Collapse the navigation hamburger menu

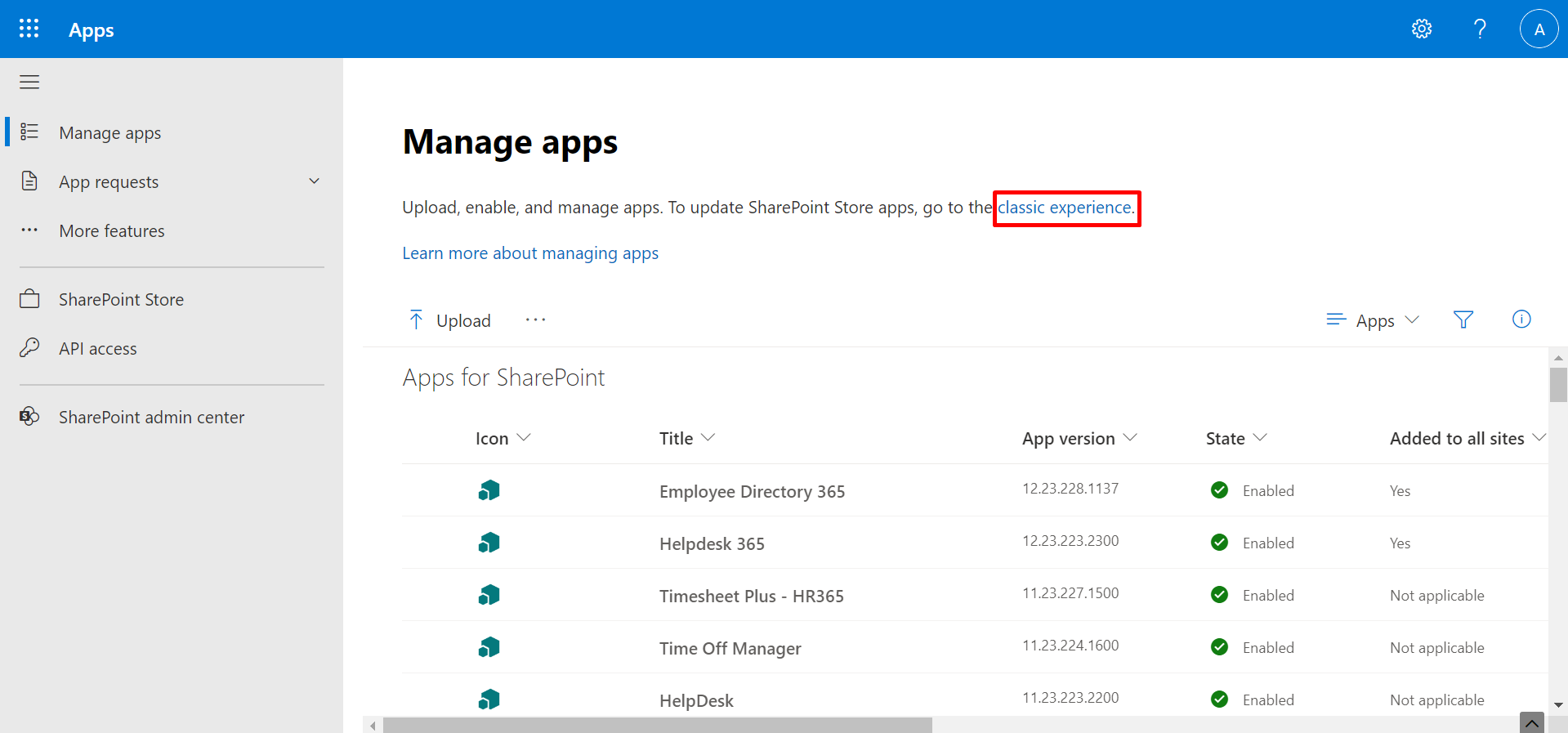(29, 82)
